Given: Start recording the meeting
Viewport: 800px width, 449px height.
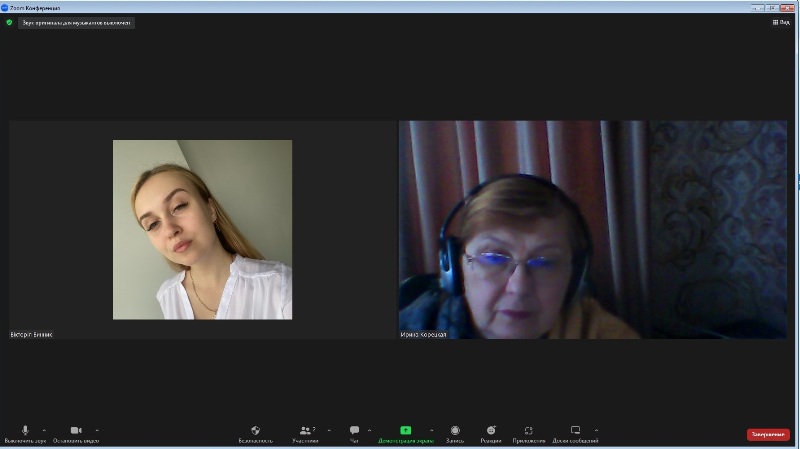Looking at the screenshot, I should pyautogui.click(x=455, y=434).
